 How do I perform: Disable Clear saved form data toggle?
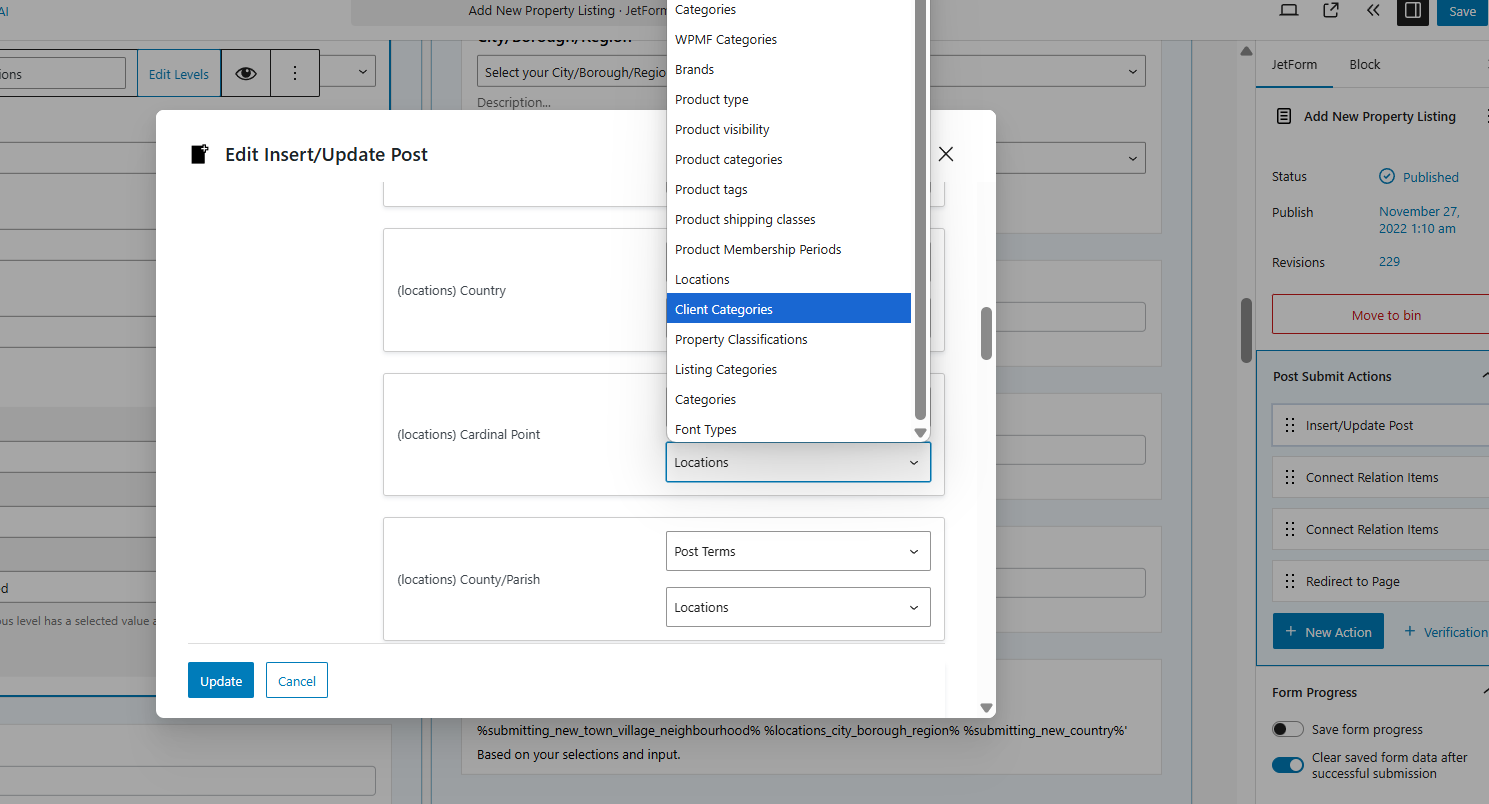(x=1288, y=765)
